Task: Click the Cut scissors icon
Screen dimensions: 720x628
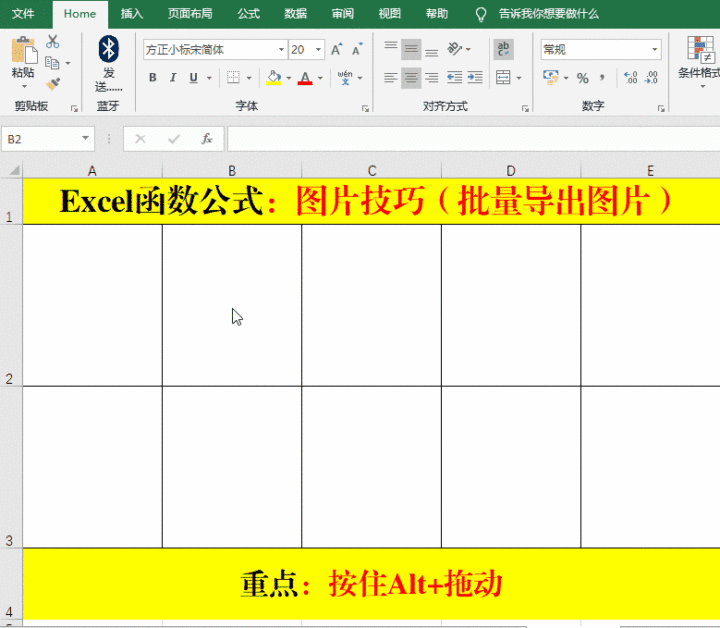Action: click(53, 41)
